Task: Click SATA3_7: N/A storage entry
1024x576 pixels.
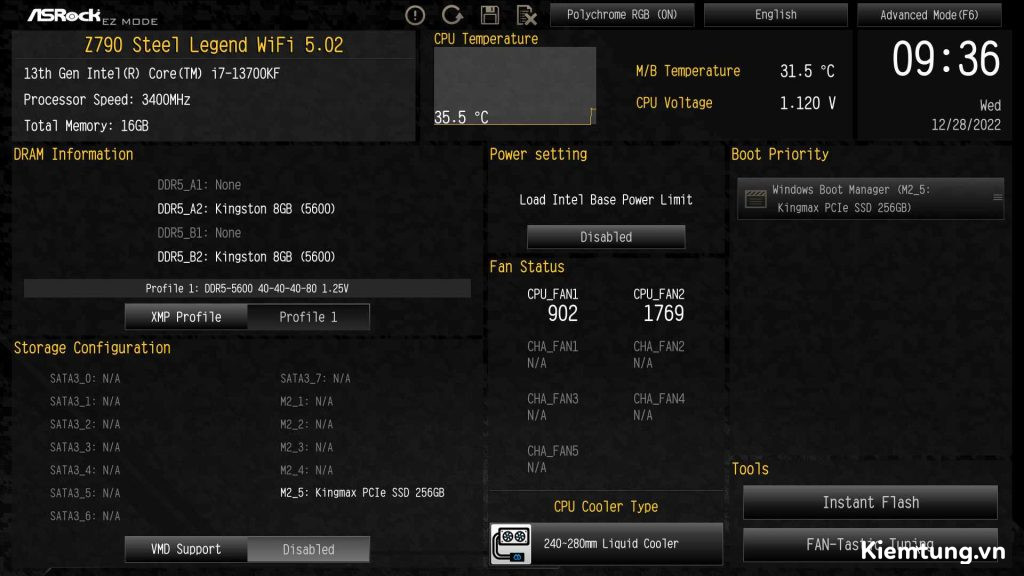Action: pyautogui.click(x=315, y=378)
